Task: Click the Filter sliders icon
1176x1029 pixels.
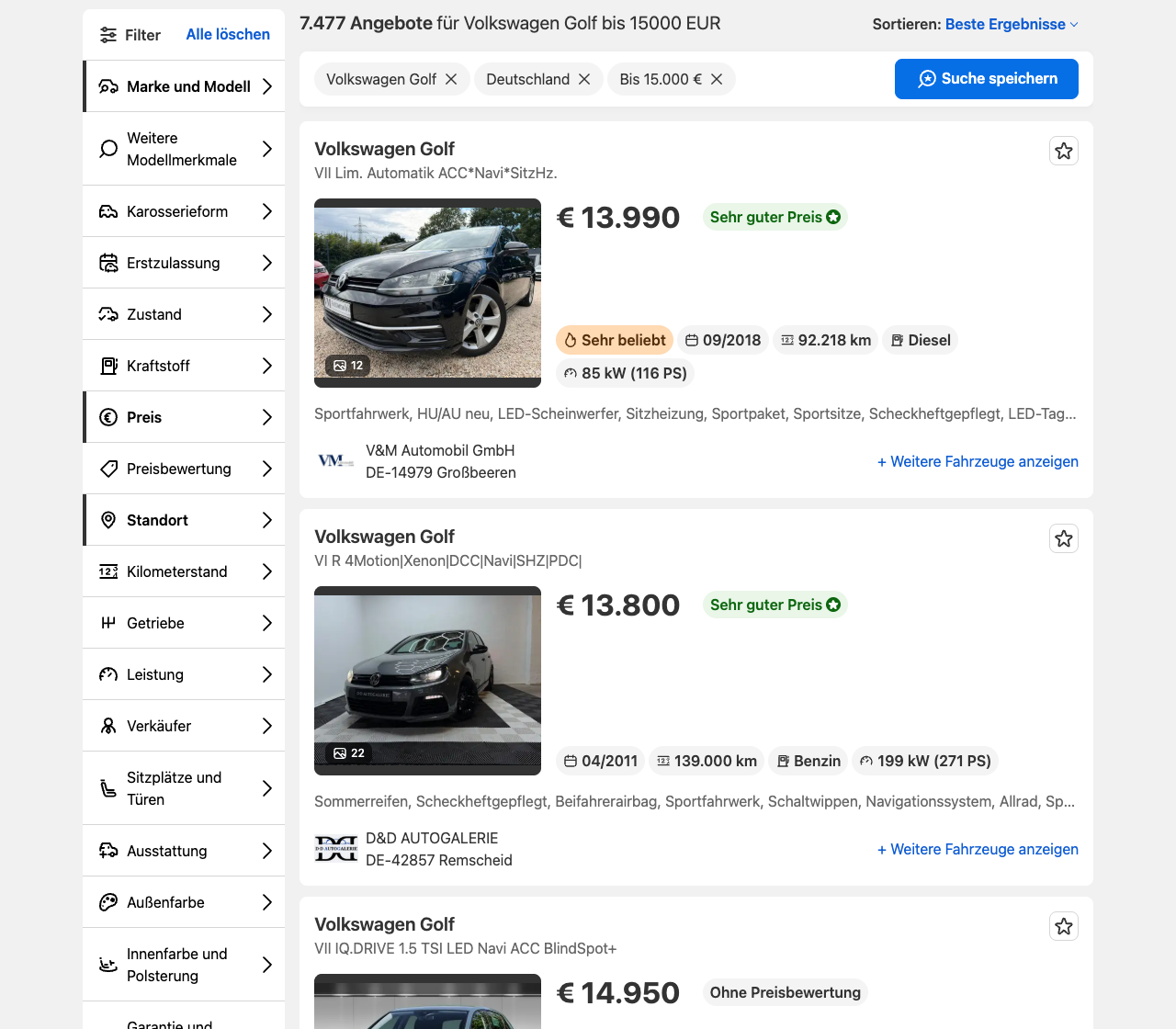Action: point(108,35)
